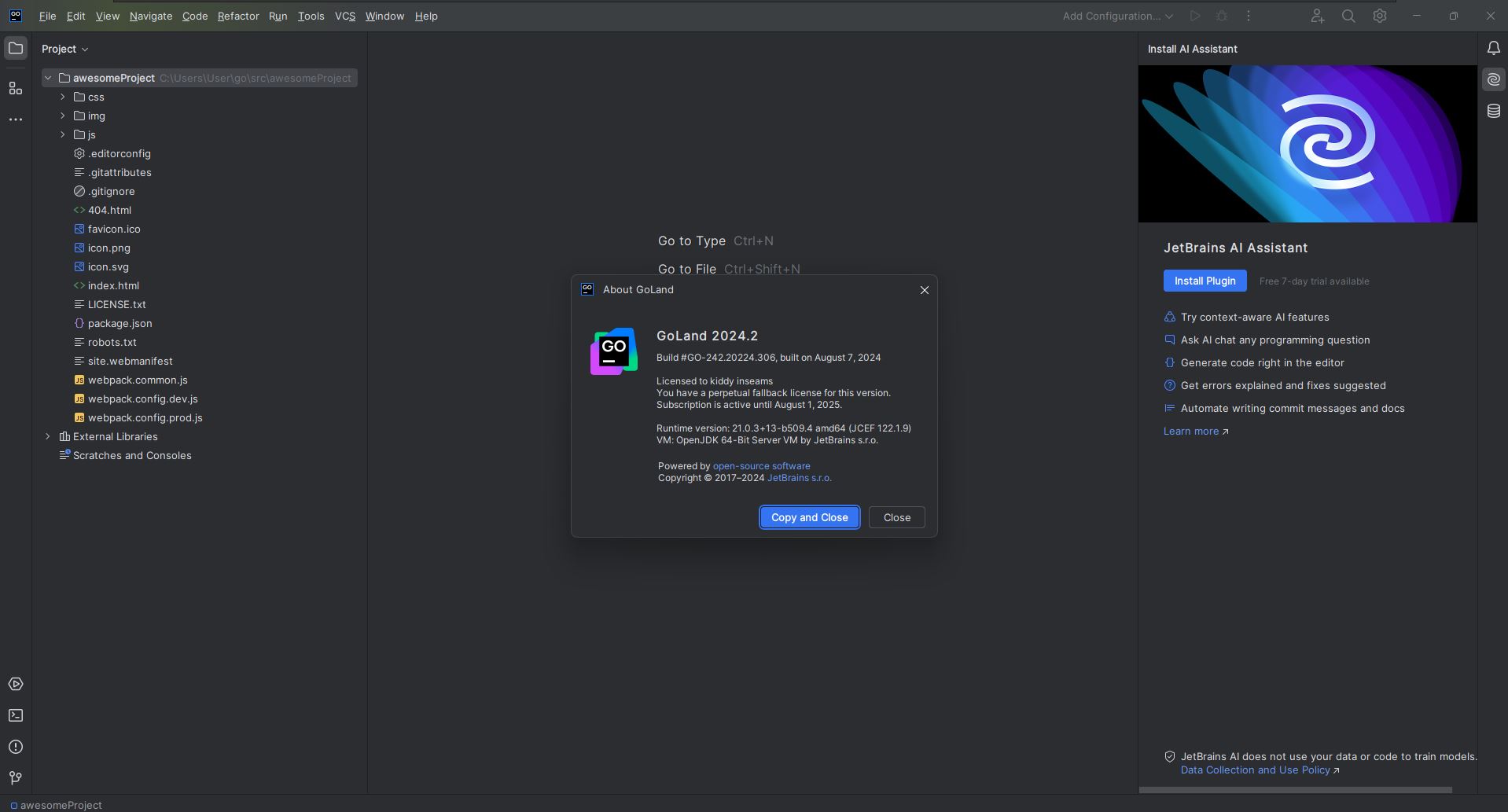The width and height of the screenshot is (1508, 812).
Task: Expand the css folder
Action: [63, 97]
